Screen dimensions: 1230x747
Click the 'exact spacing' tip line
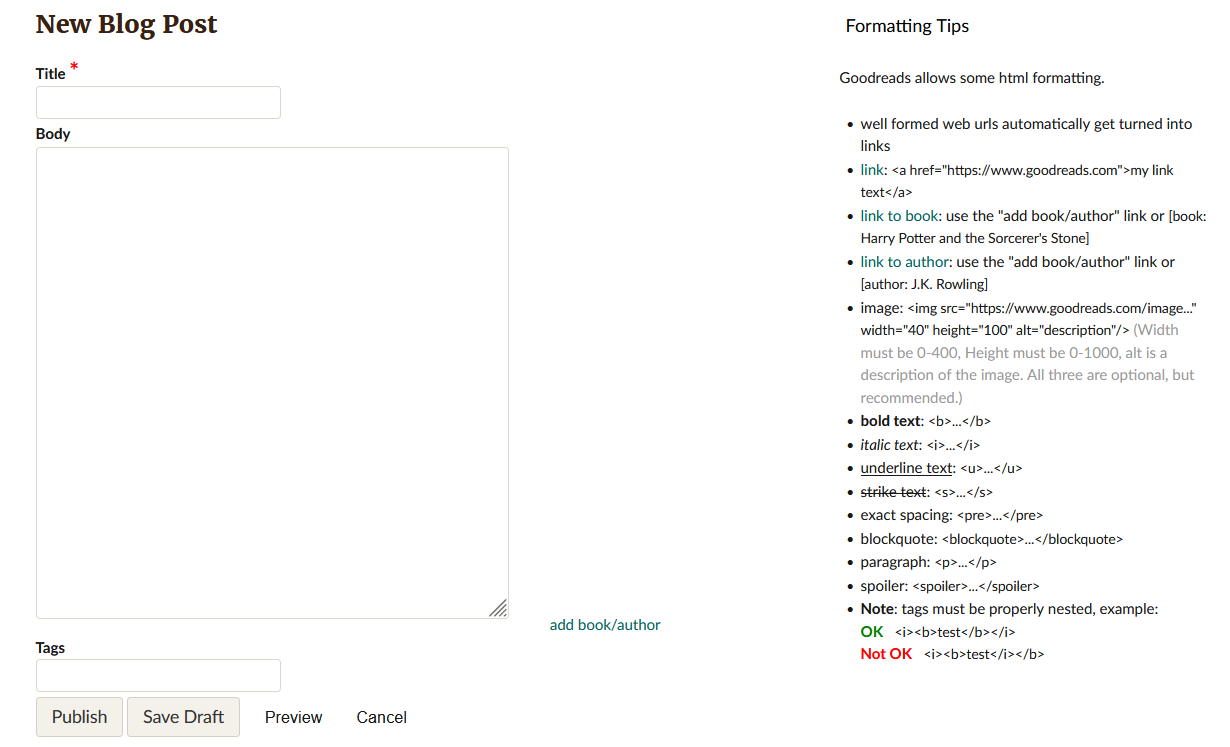coord(952,515)
